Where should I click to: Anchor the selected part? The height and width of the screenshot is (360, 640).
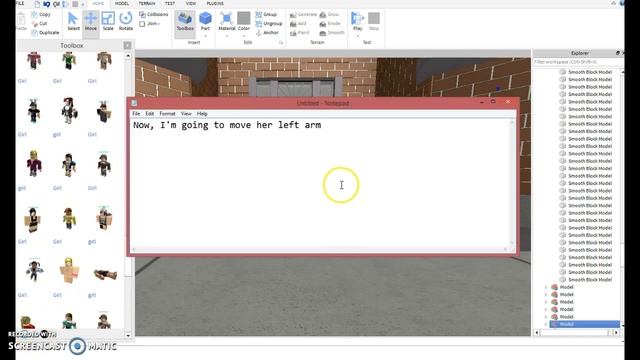267,33
